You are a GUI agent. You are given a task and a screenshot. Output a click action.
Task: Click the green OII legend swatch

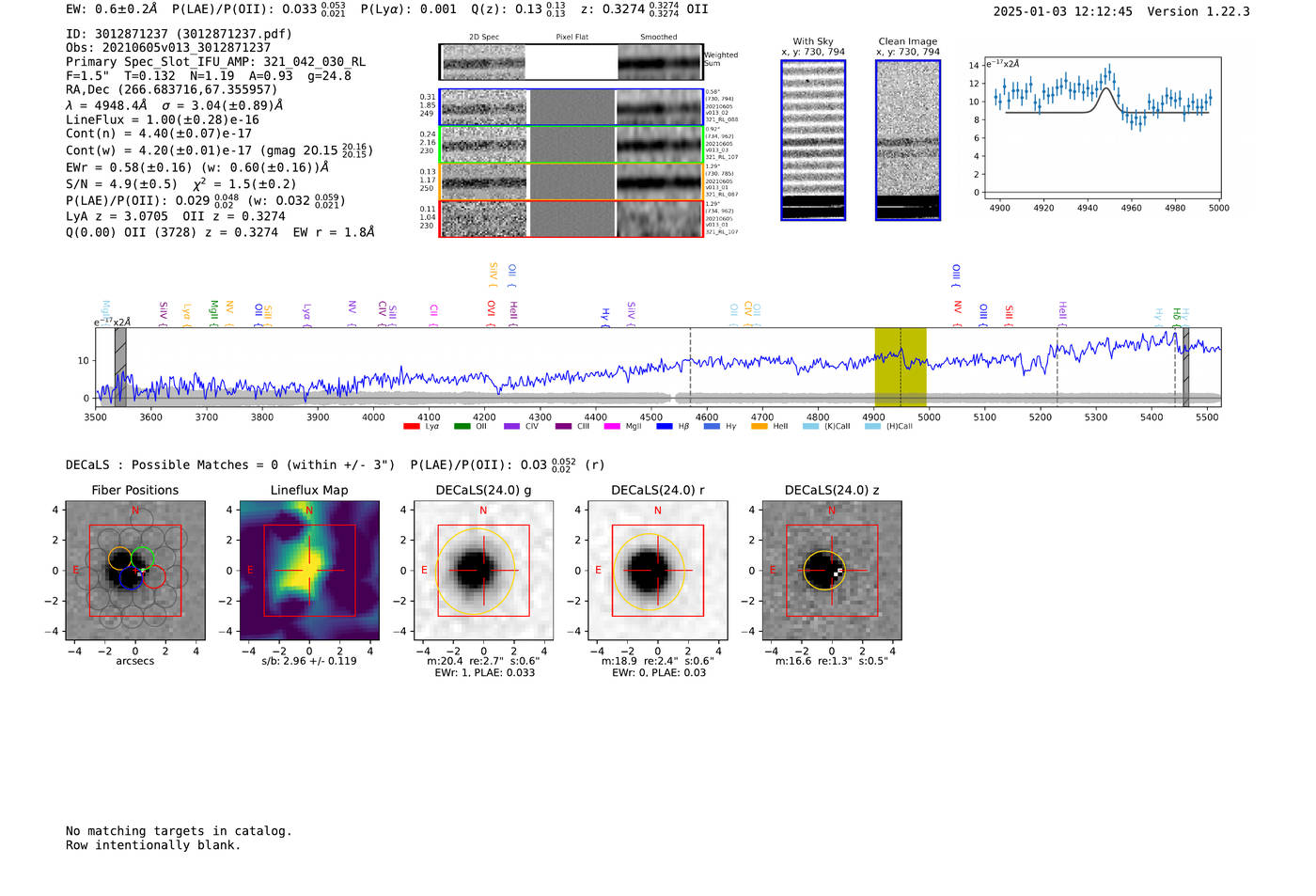pos(462,427)
